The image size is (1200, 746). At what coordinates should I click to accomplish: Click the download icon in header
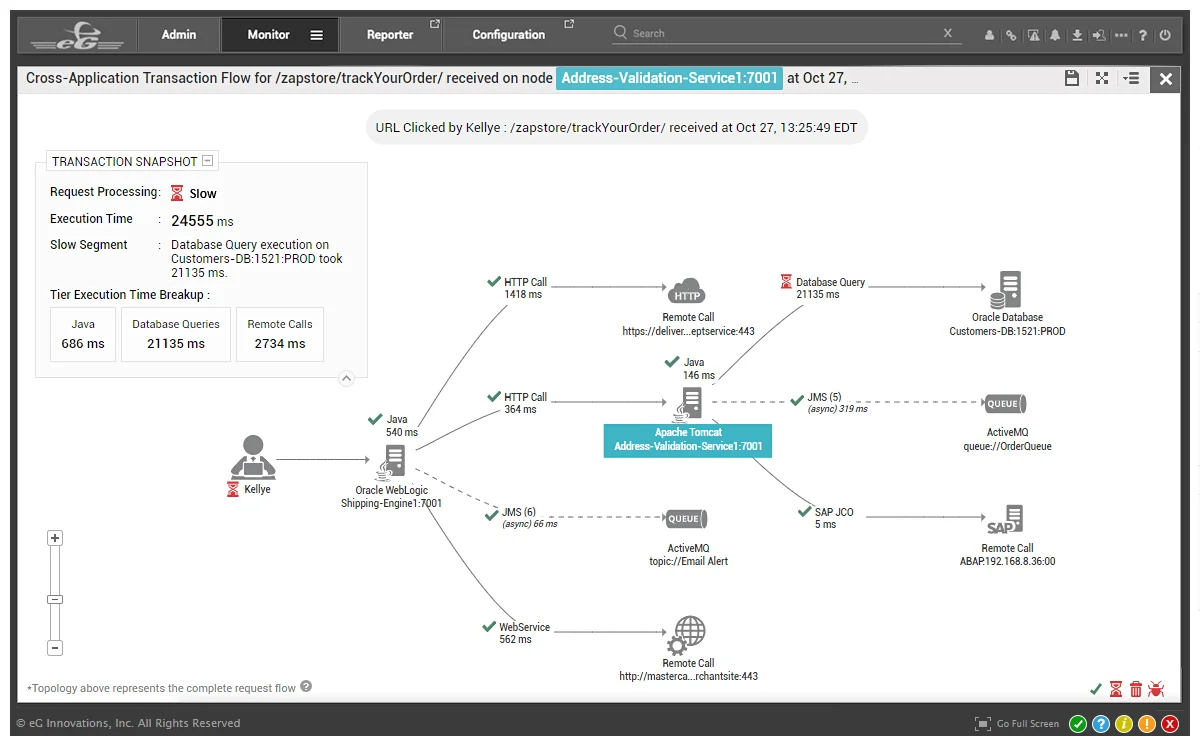[x=1077, y=35]
